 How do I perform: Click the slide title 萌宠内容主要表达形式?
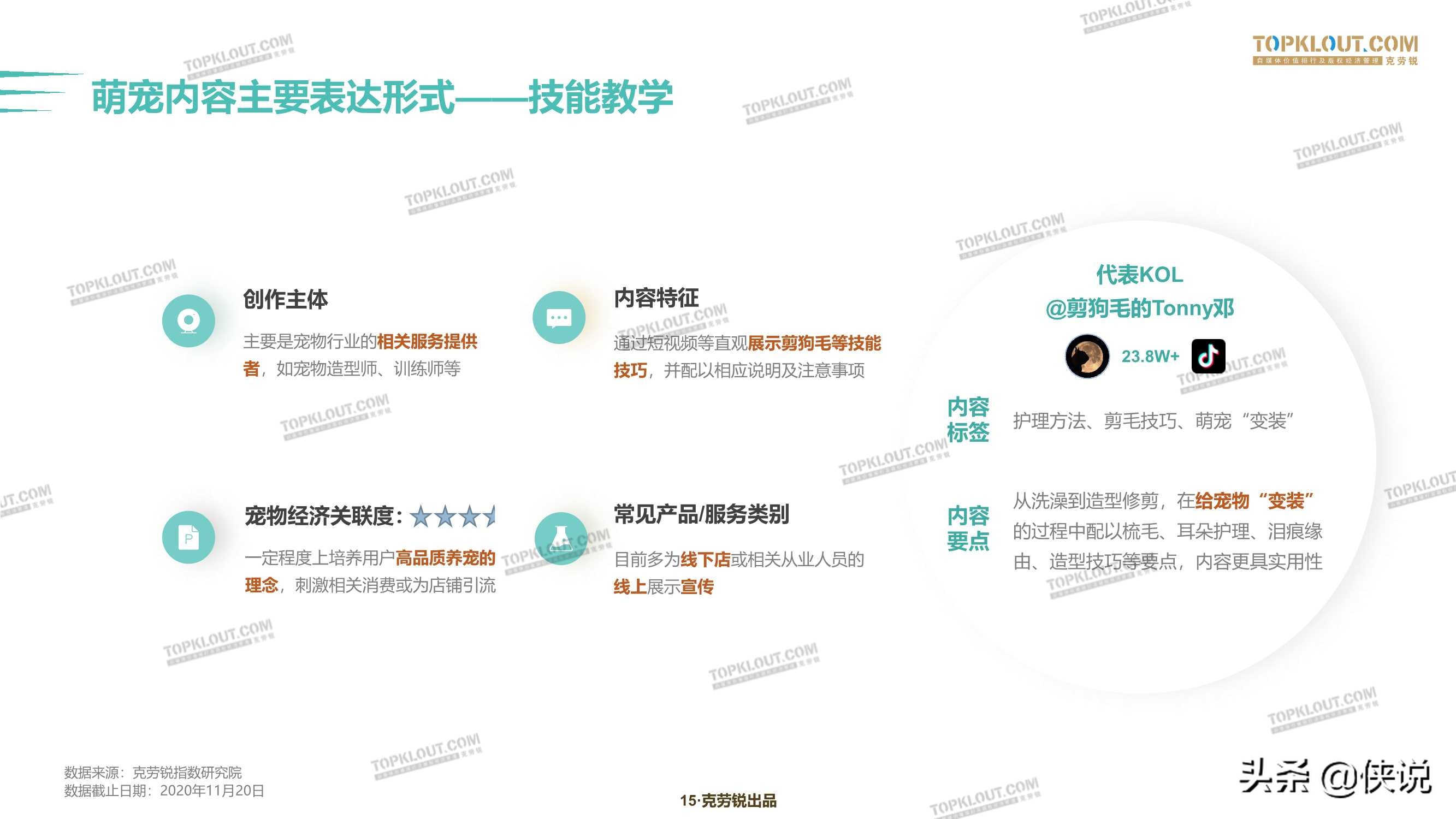pos(274,97)
